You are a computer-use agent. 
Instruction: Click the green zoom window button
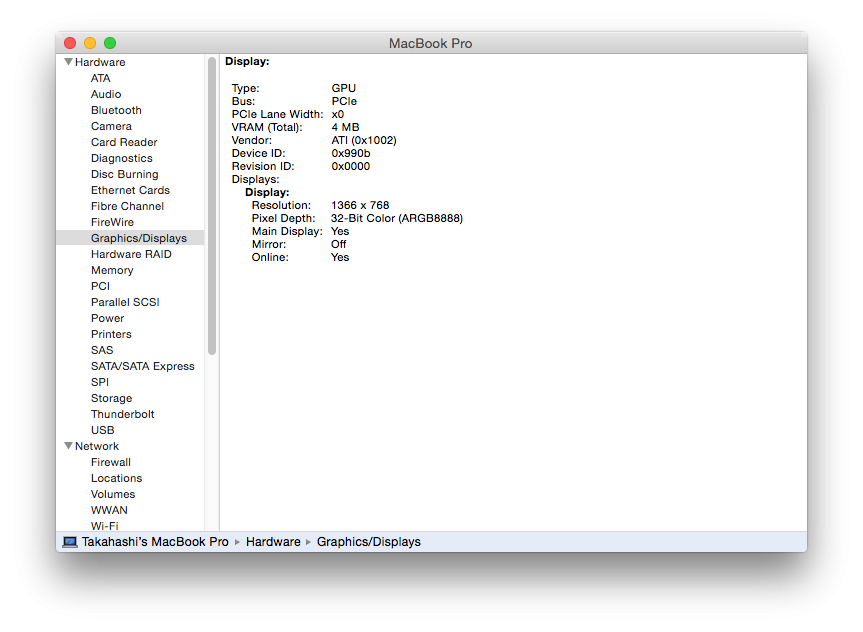click(x=110, y=43)
